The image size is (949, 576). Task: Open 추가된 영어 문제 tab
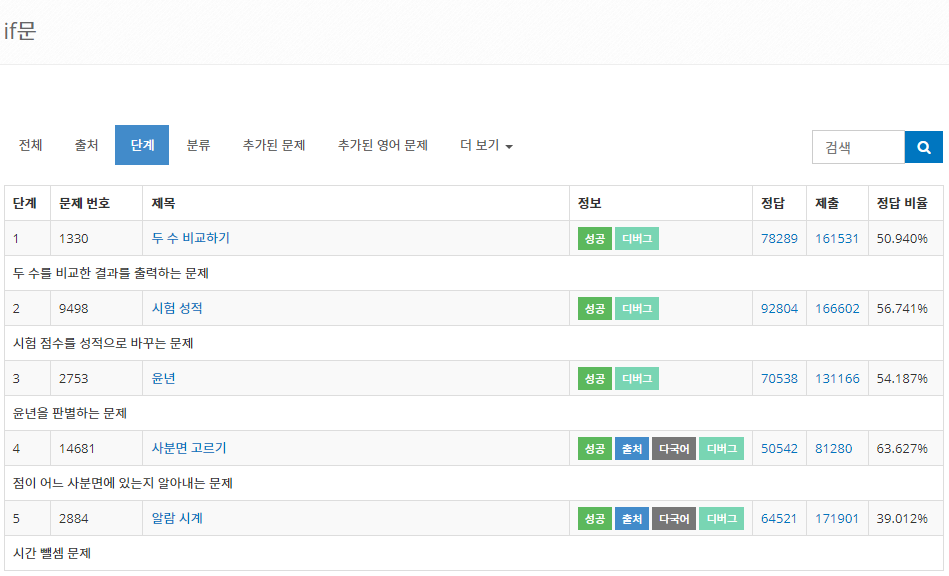click(x=383, y=145)
